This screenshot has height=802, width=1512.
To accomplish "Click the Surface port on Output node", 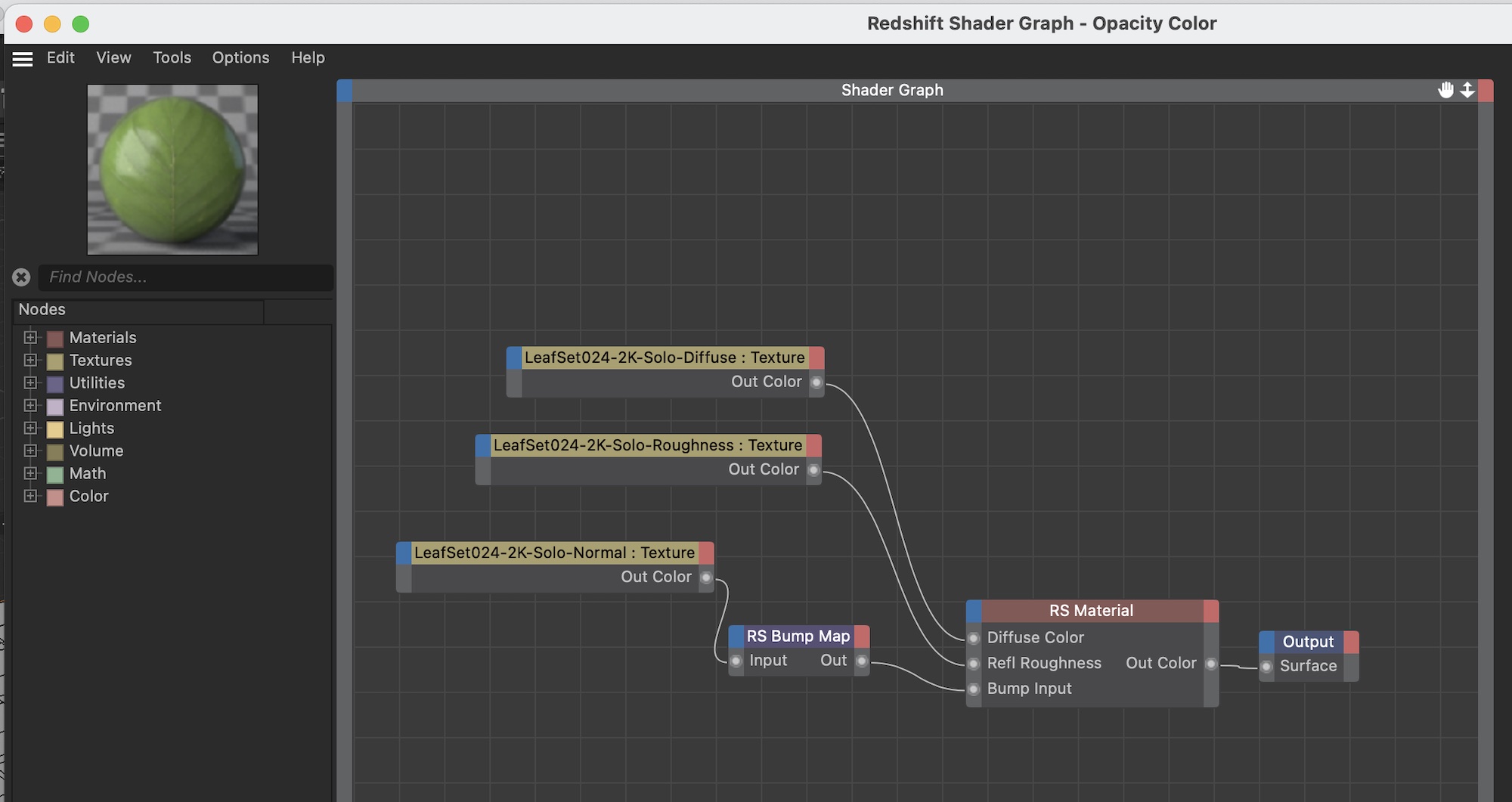I will click(1267, 667).
